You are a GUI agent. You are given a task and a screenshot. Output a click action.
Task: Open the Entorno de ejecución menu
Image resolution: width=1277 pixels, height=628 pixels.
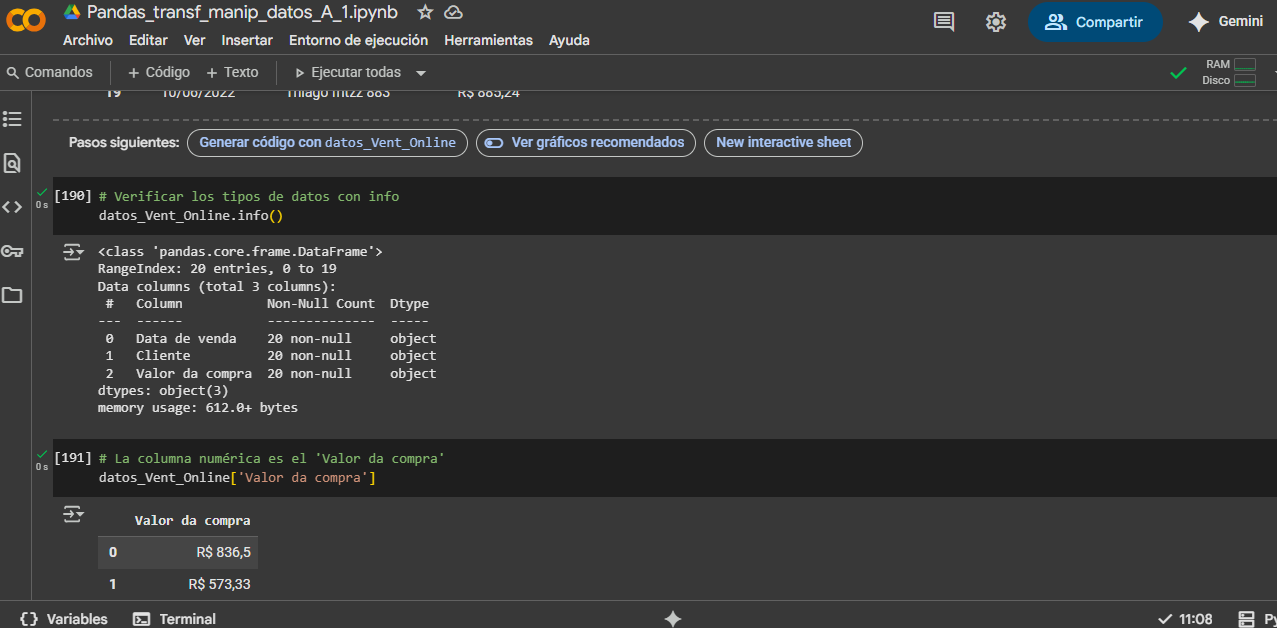pos(358,40)
